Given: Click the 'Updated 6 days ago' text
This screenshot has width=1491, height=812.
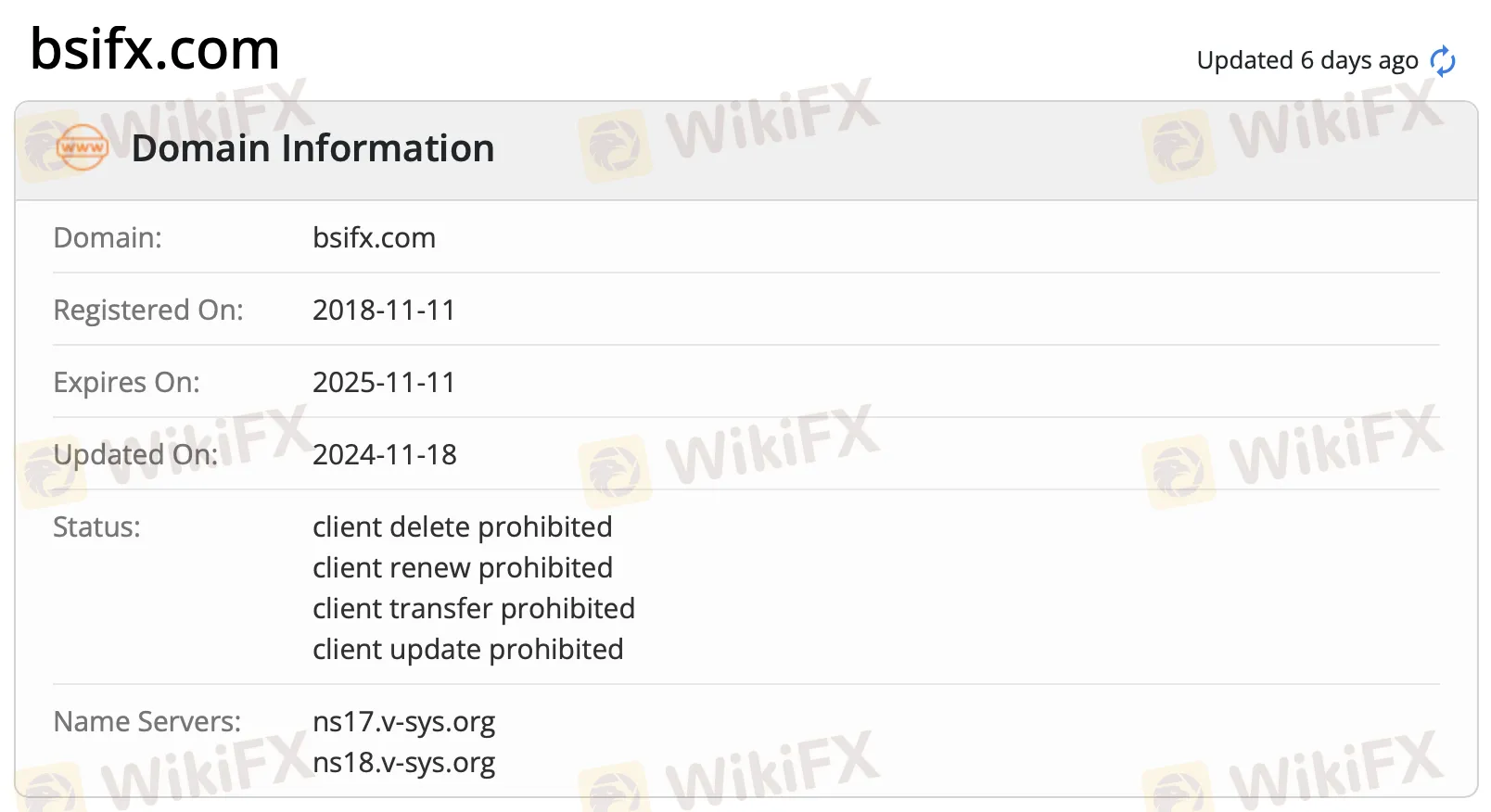Looking at the screenshot, I should (1307, 60).
